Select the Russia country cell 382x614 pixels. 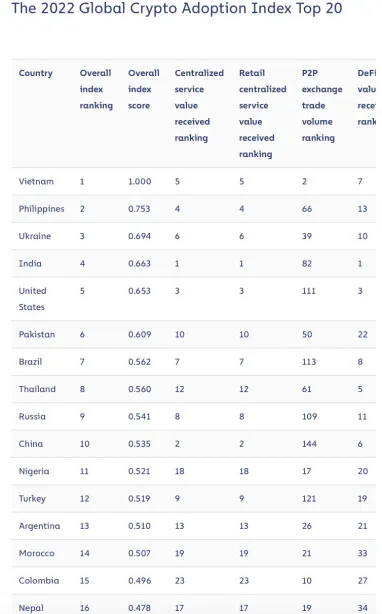(x=32, y=417)
